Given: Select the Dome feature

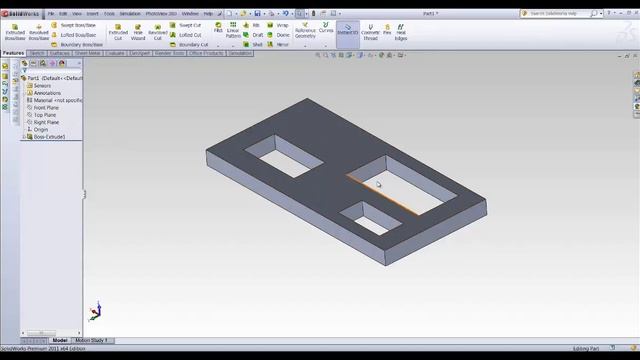Looking at the screenshot, I should point(278,35).
